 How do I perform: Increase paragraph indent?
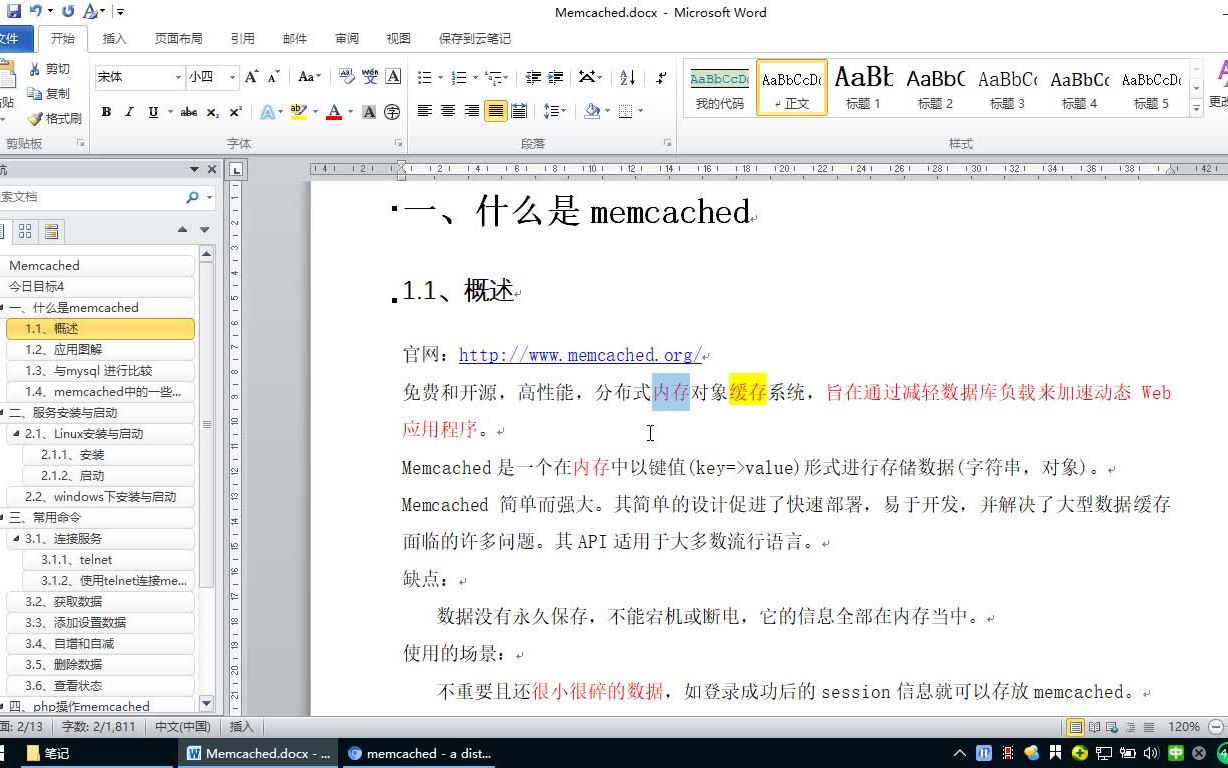tap(556, 77)
